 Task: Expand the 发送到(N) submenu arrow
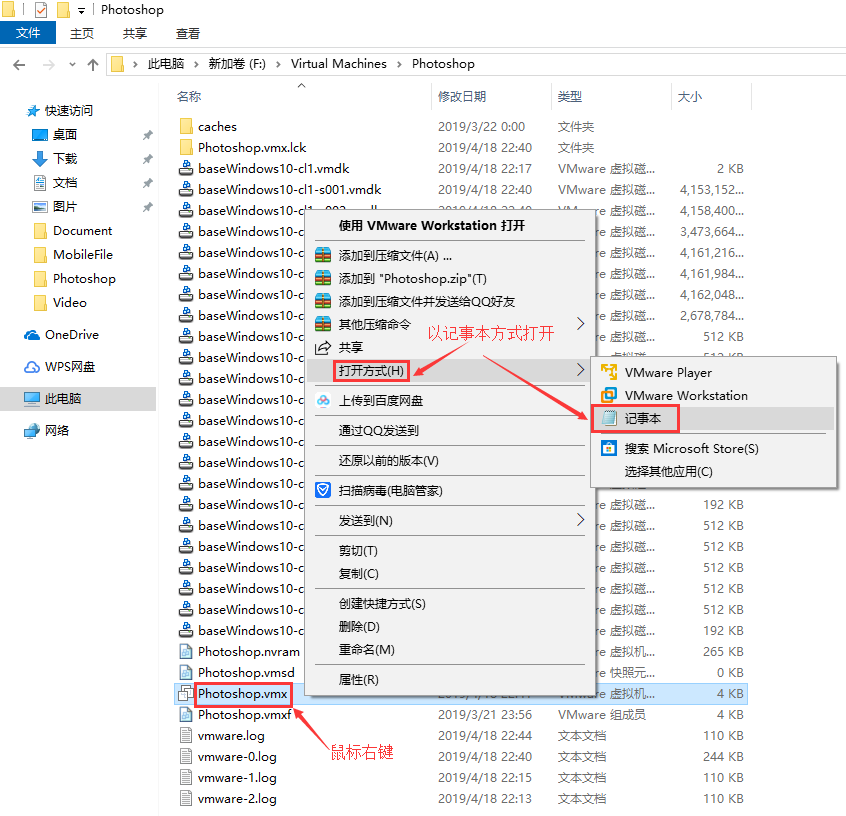coord(581,520)
